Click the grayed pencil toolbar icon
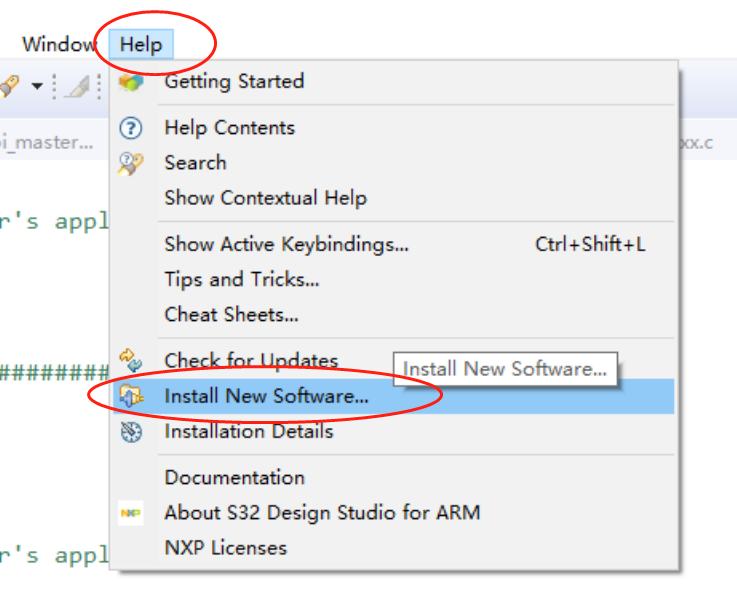The image size is (737, 605). point(77,86)
